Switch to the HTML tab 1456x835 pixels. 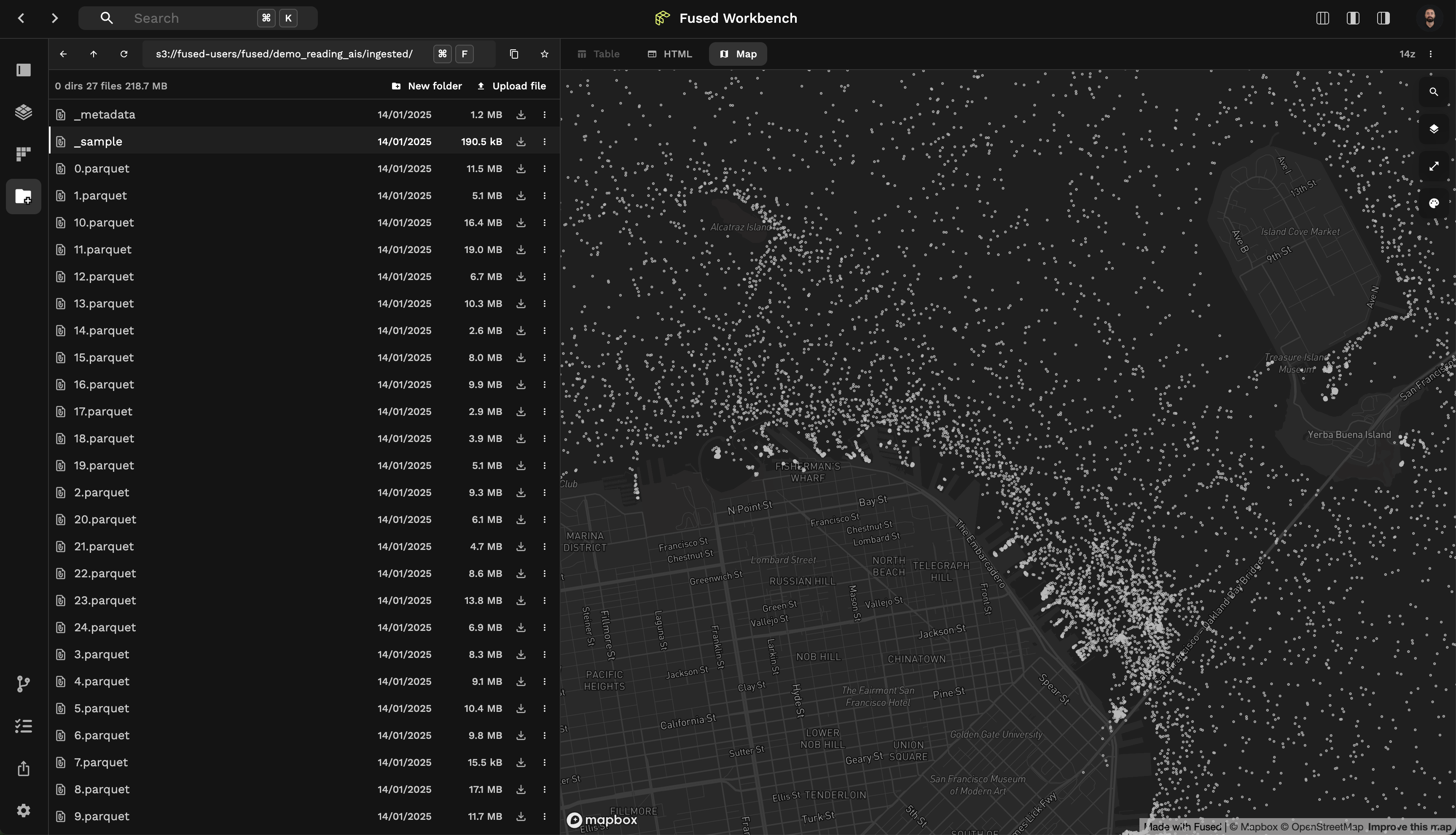pos(669,54)
